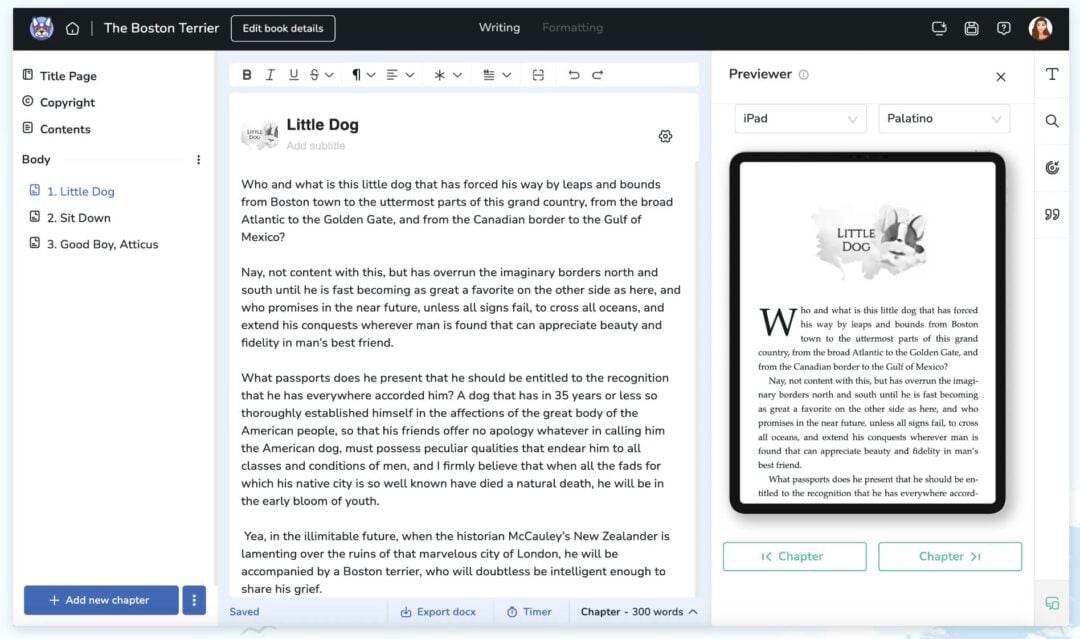Click the Add new chapter button
The height and width of the screenshot is (639, 1080).
(100, 599)
